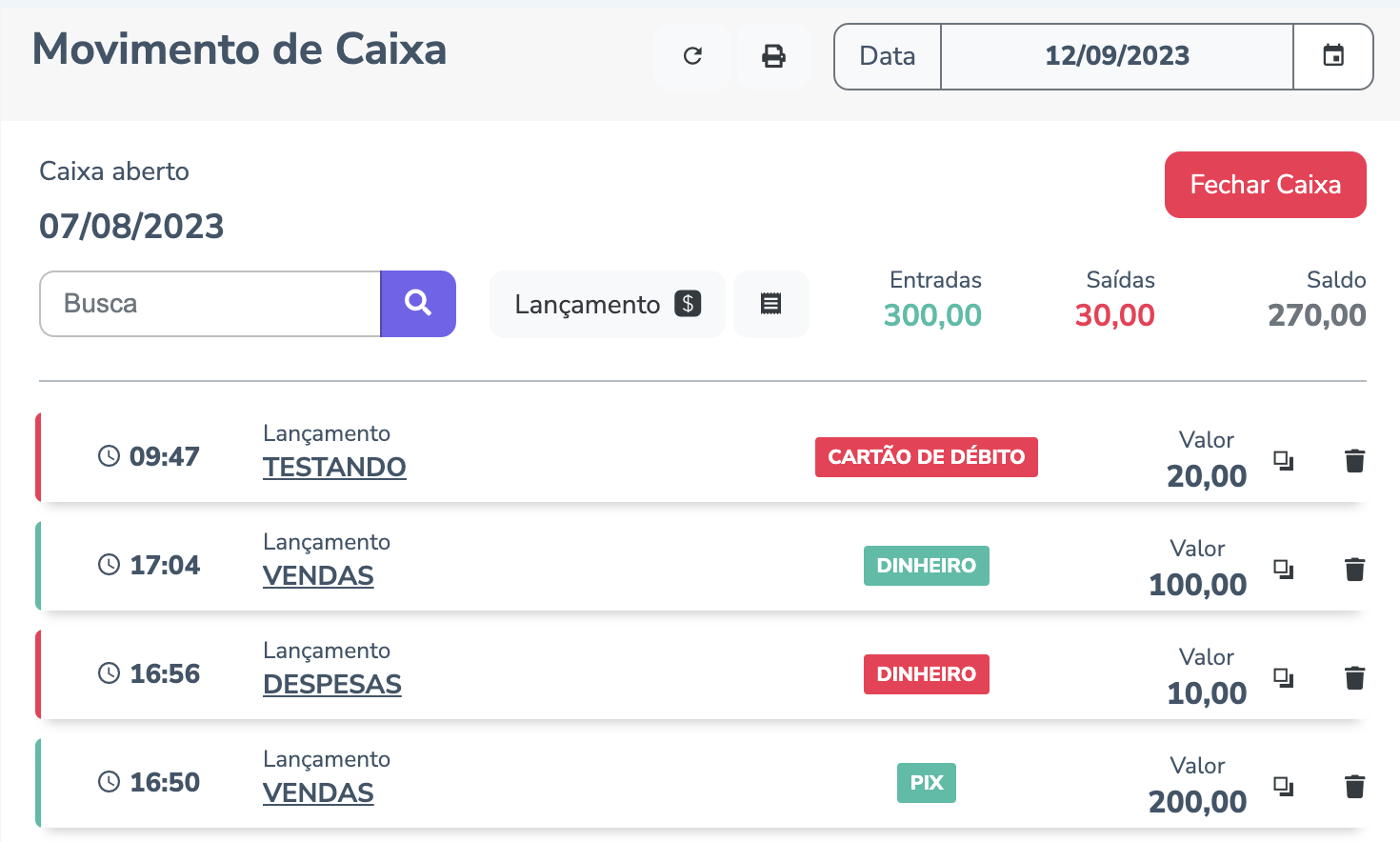
Task: Click the green PIX payment badge
Action: [926, 783]
